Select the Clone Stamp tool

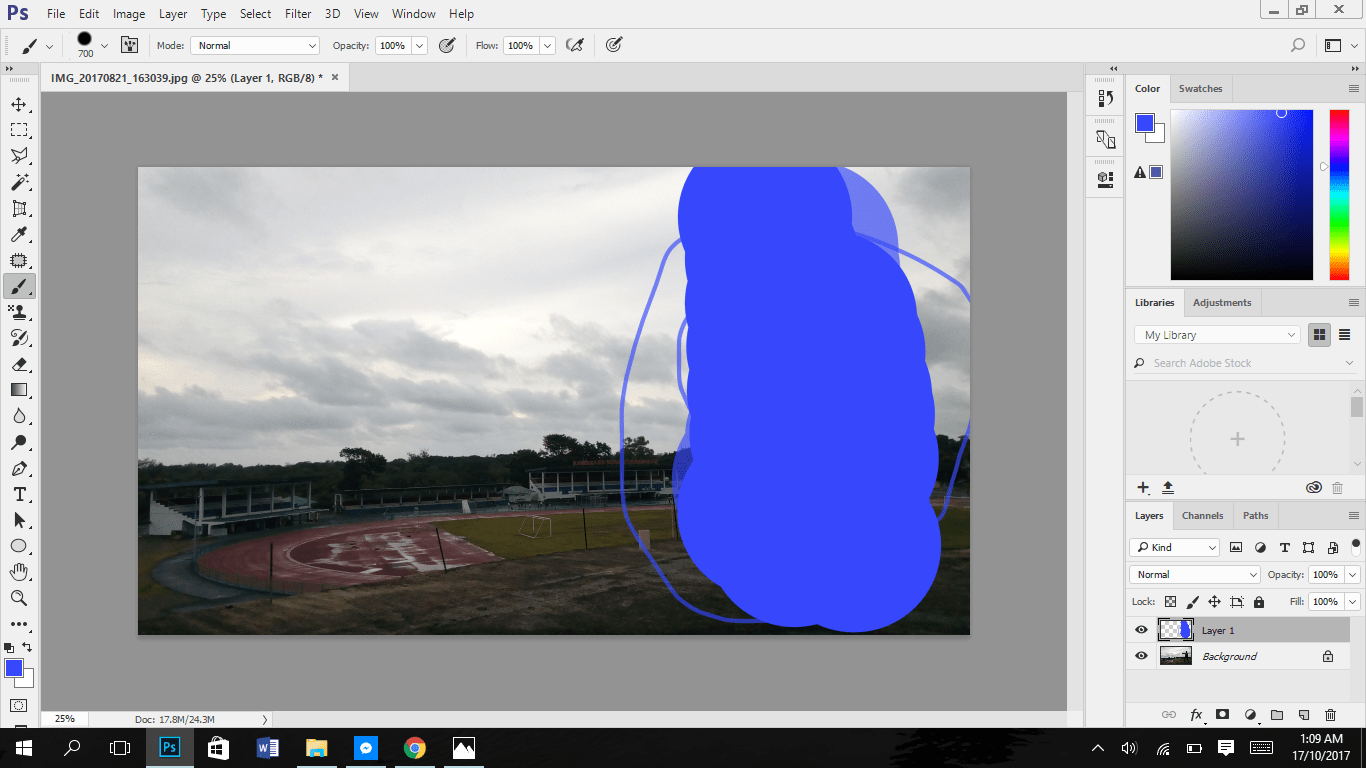(x=20, y=312)
